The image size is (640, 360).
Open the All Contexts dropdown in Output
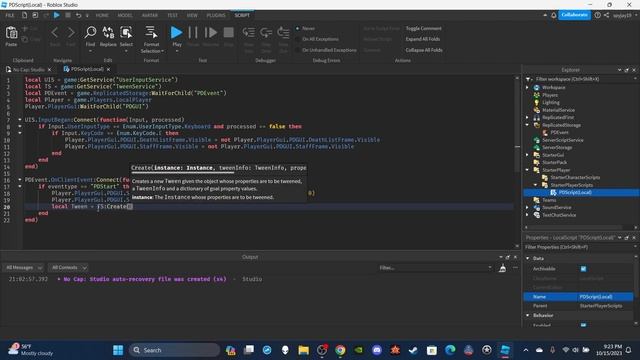68,268
